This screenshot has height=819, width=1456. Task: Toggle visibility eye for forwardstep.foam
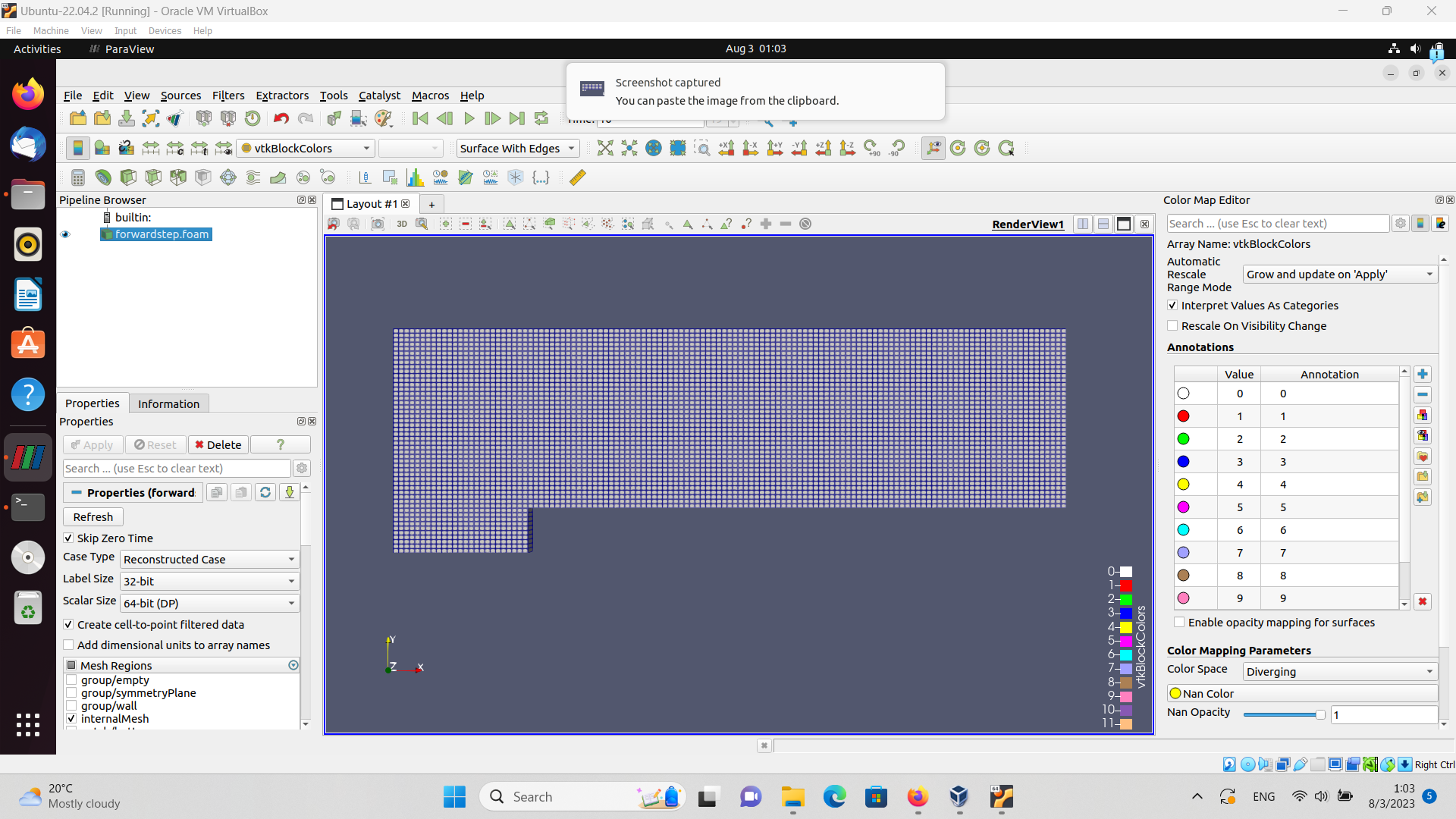(65, 234)
